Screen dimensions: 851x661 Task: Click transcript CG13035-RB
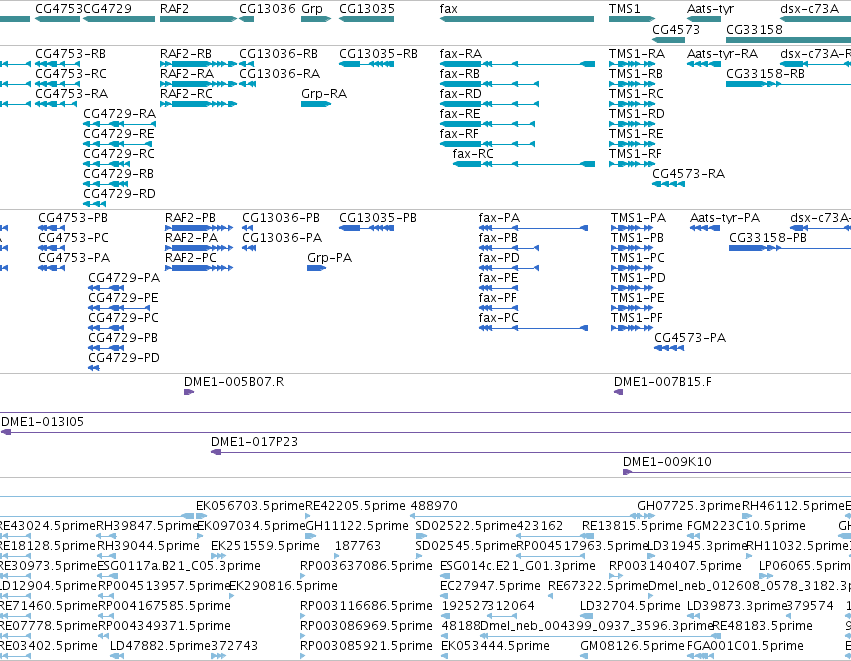point(366,64)
